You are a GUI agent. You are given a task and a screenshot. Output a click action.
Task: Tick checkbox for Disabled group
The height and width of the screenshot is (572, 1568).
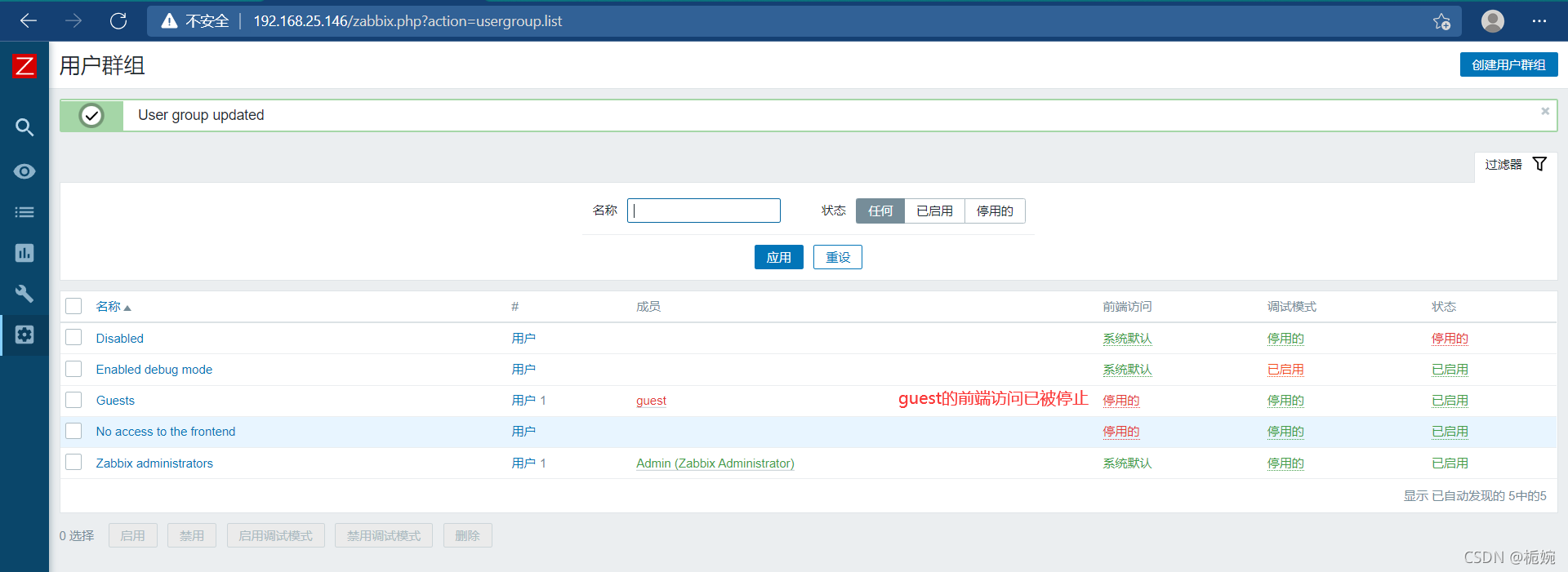73,337
